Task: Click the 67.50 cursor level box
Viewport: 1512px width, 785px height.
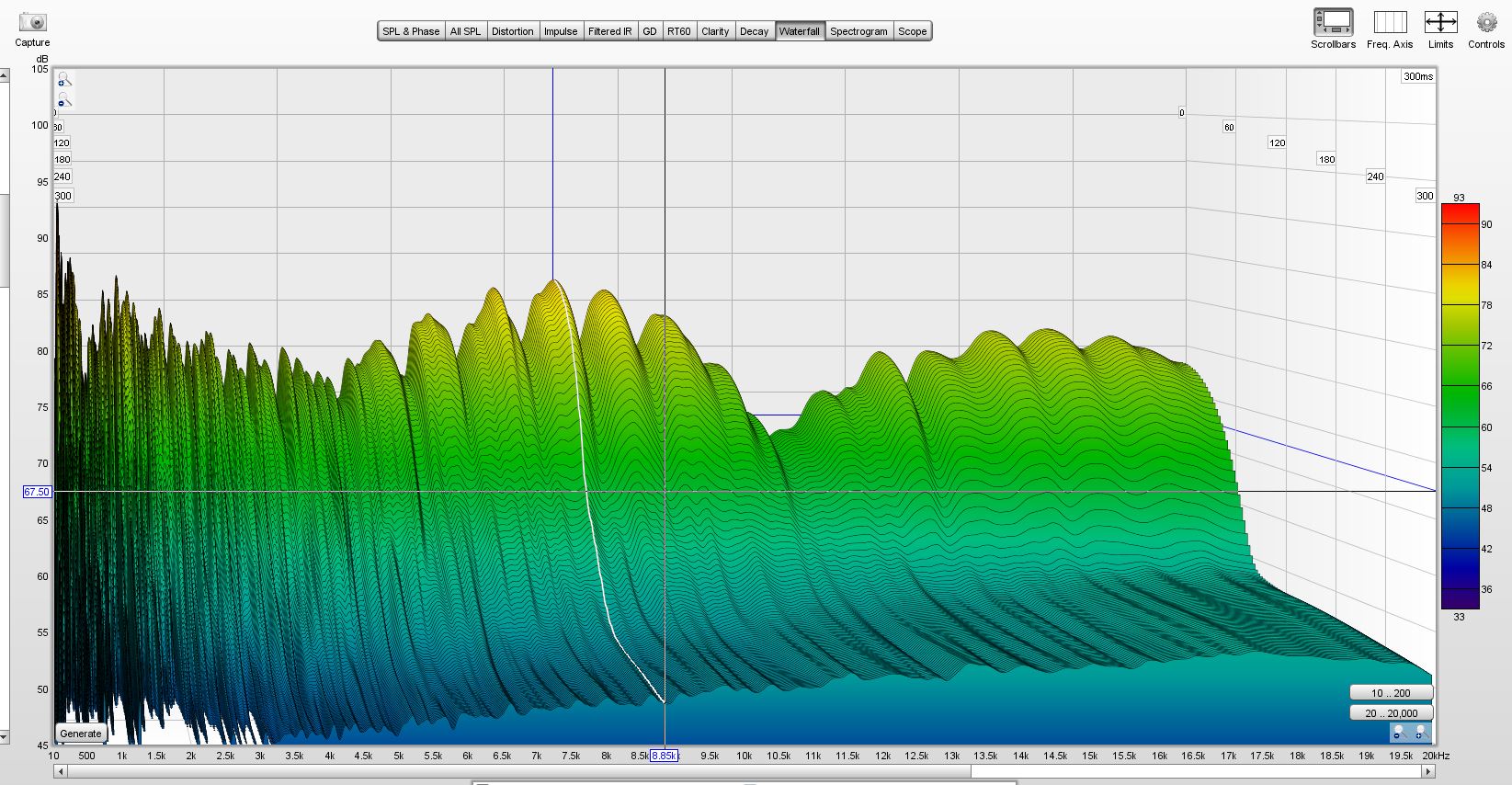Action: (37, 492)
